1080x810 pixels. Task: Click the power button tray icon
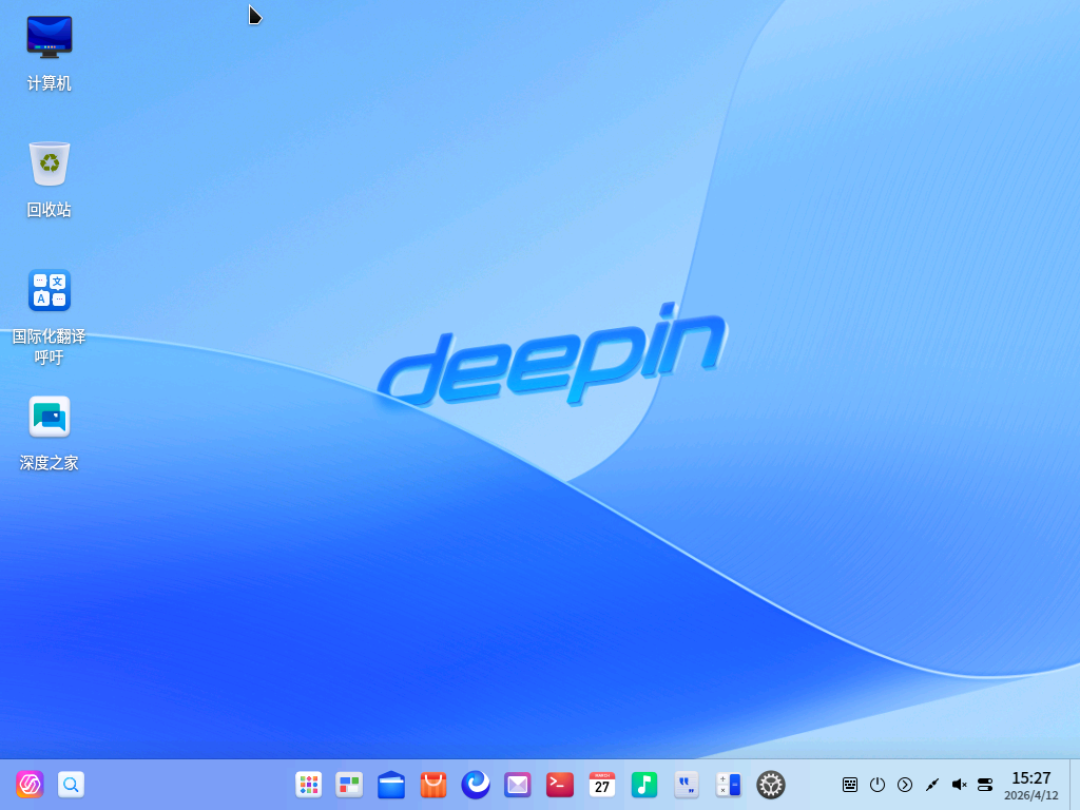click(877, 785)
